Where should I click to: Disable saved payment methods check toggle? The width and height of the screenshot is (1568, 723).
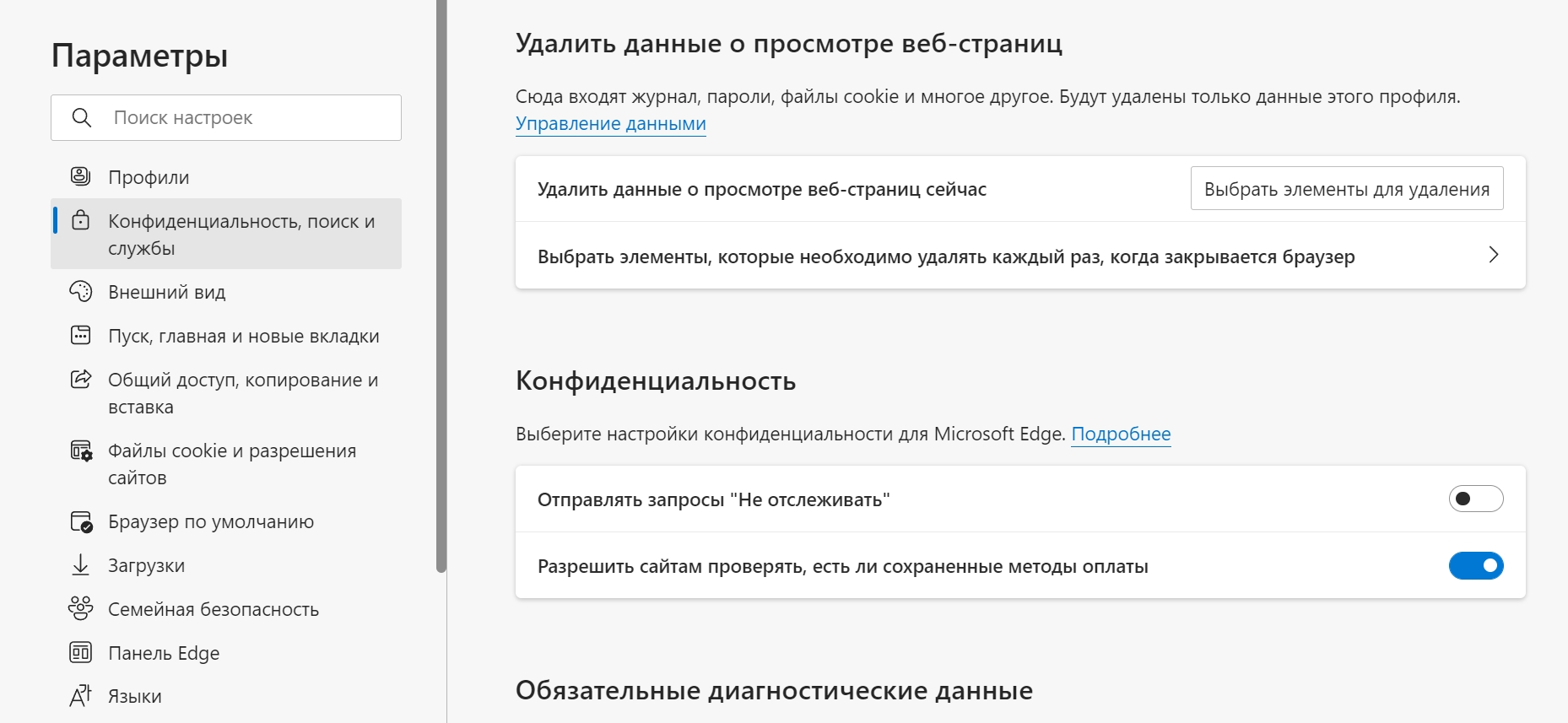click(1476, 565)
